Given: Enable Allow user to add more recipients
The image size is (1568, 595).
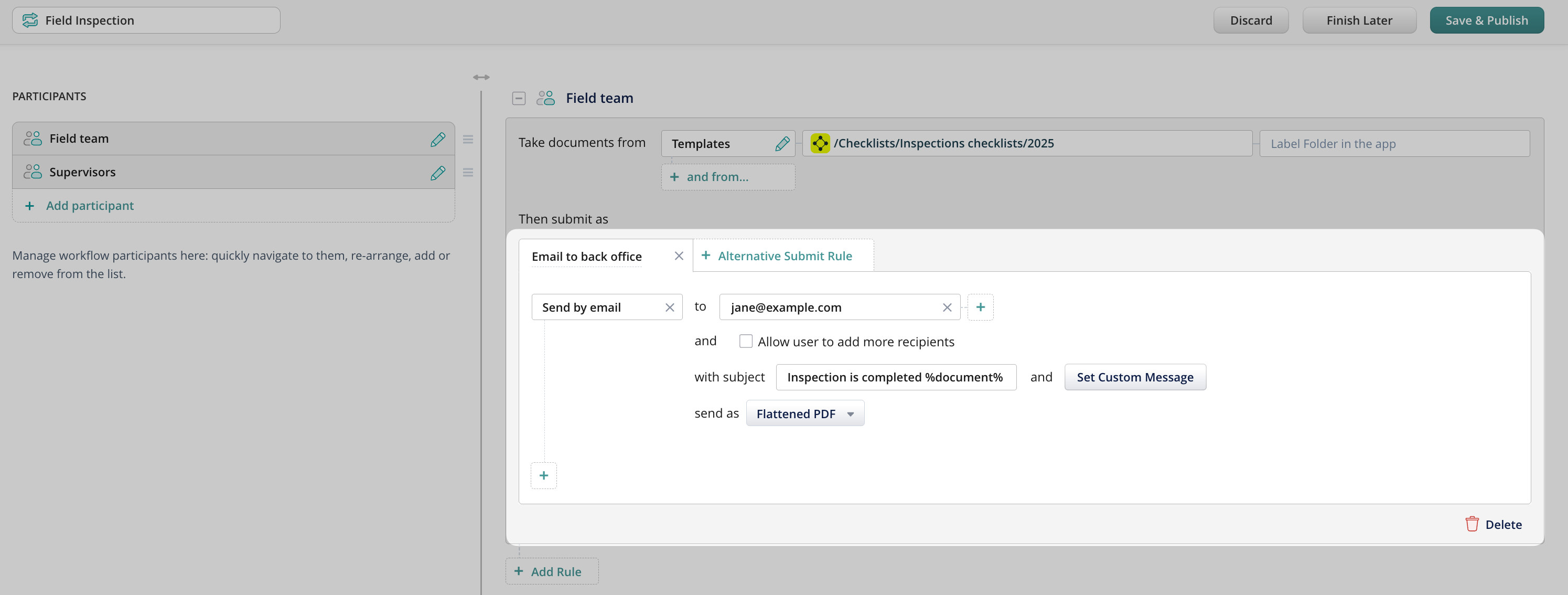Looking at the screenshot, I should pos(745,341).
